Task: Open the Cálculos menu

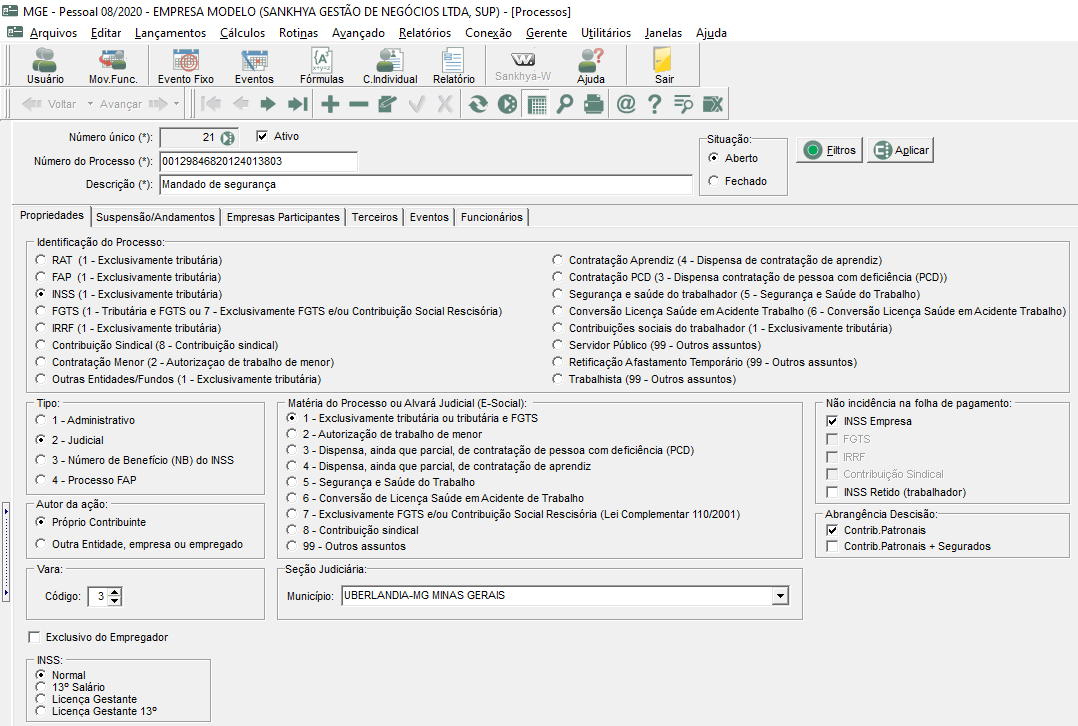Action: coord(243,33)
